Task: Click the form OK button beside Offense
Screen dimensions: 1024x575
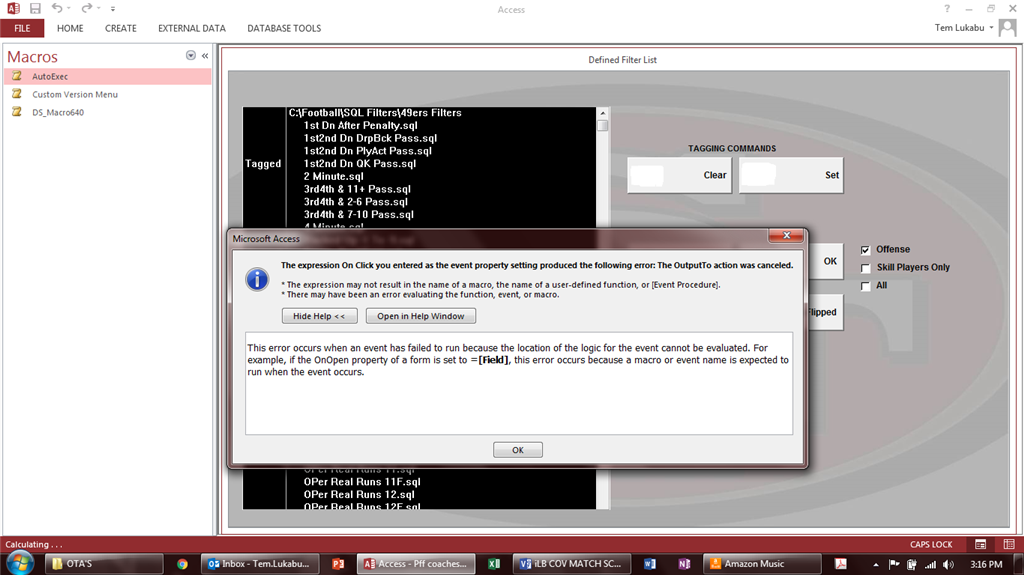Action: click(x=826, y=261)
